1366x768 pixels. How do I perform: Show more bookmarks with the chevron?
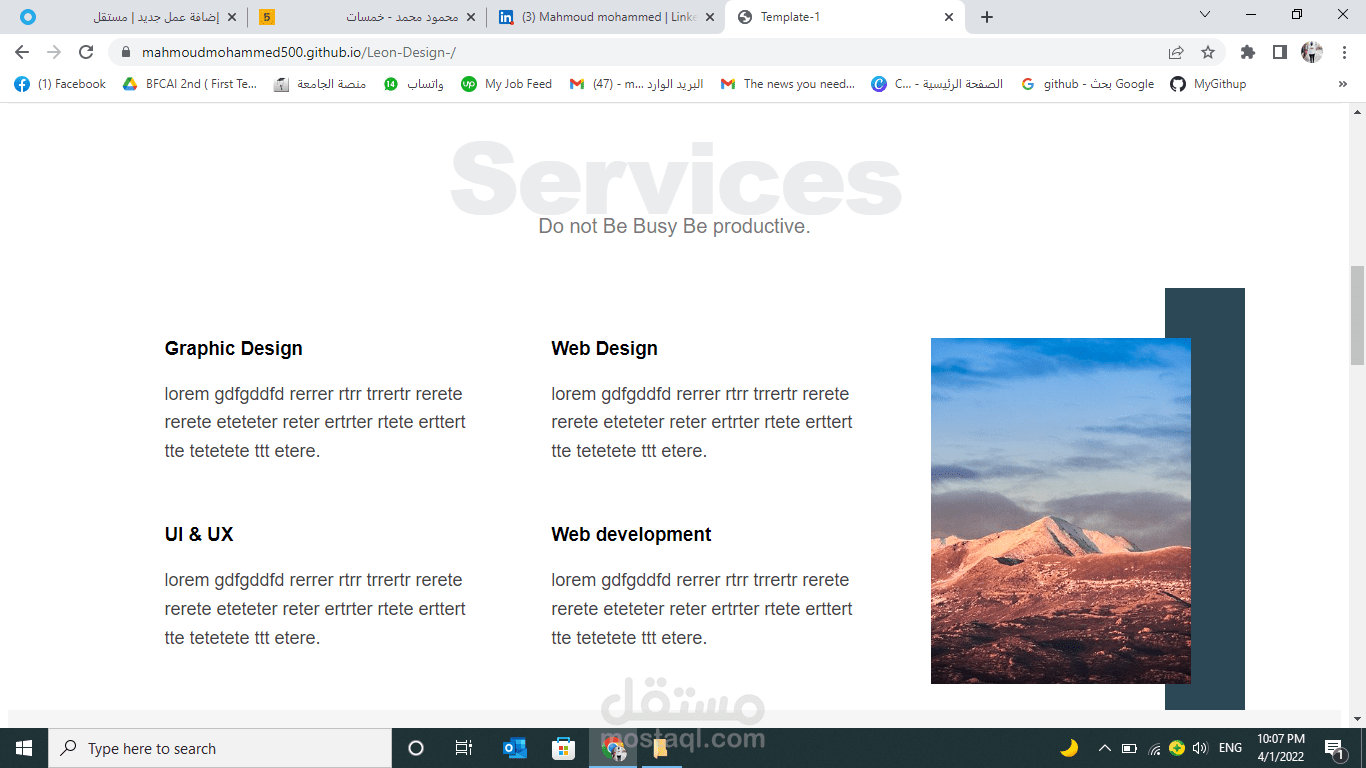[1342, 84]
